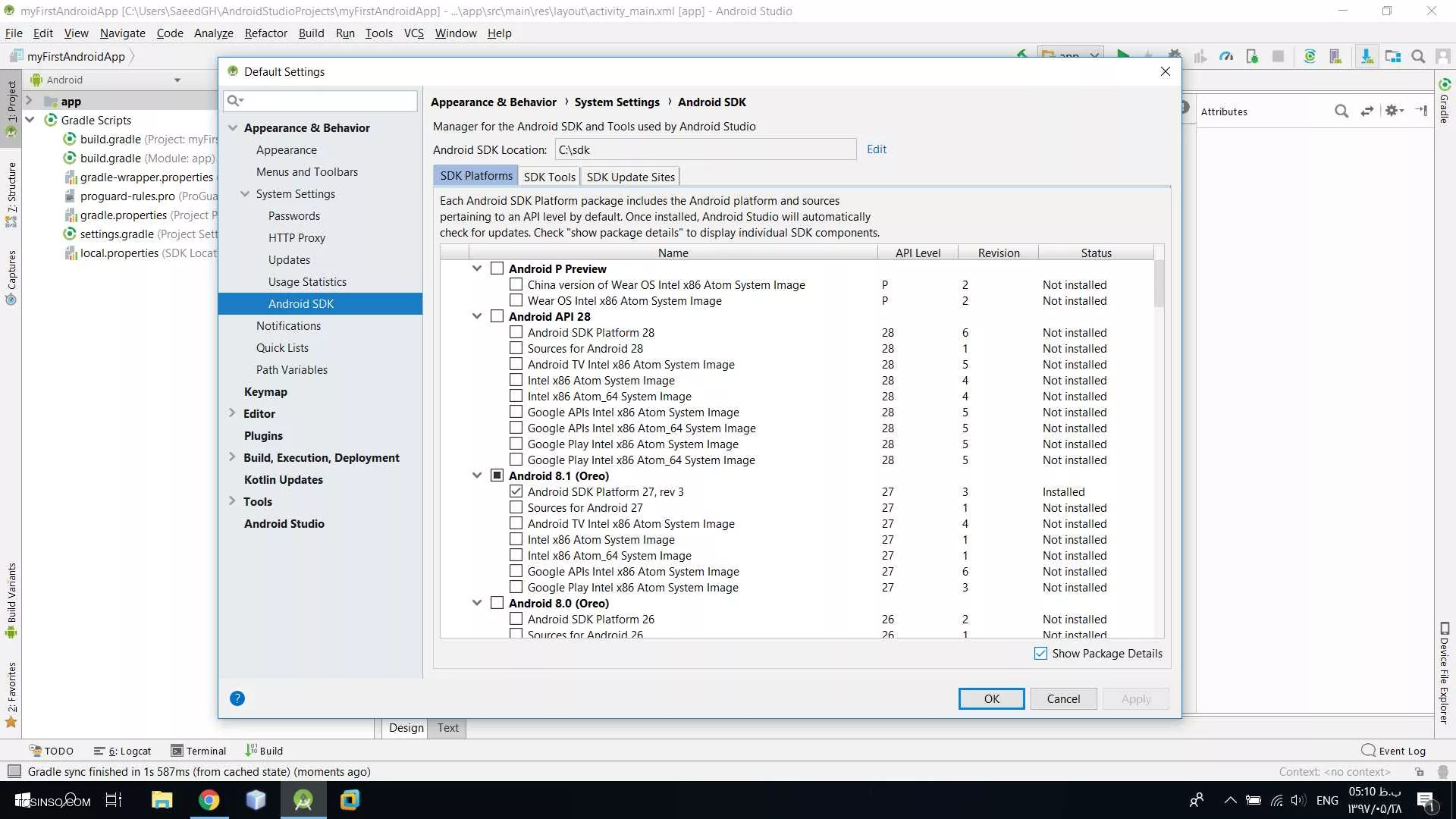This screenshot has width=1456, height=819.
Task: Switch to the SDK Tools tab
Action: 549,177
